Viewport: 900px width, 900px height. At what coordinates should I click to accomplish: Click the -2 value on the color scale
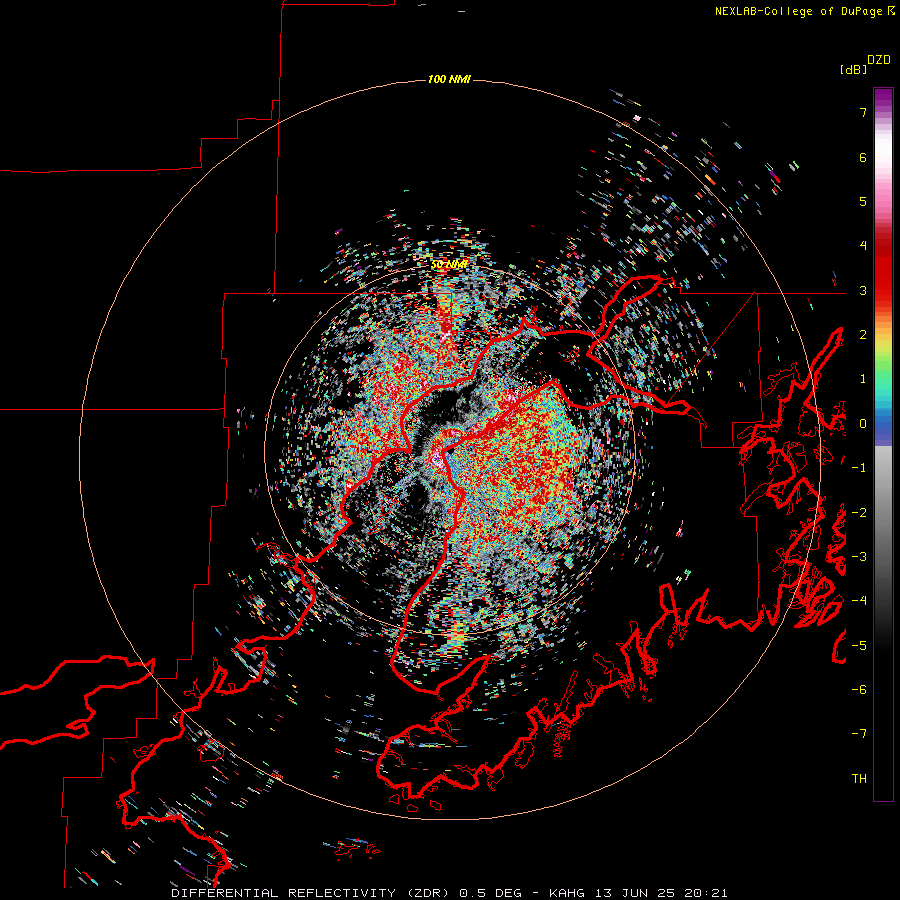coord(859,513)
